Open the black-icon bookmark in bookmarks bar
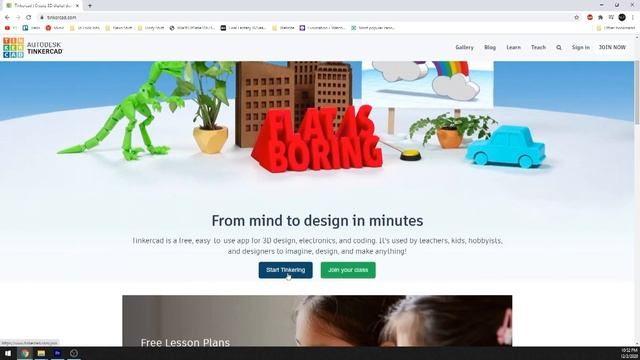 tap(243, 28)
